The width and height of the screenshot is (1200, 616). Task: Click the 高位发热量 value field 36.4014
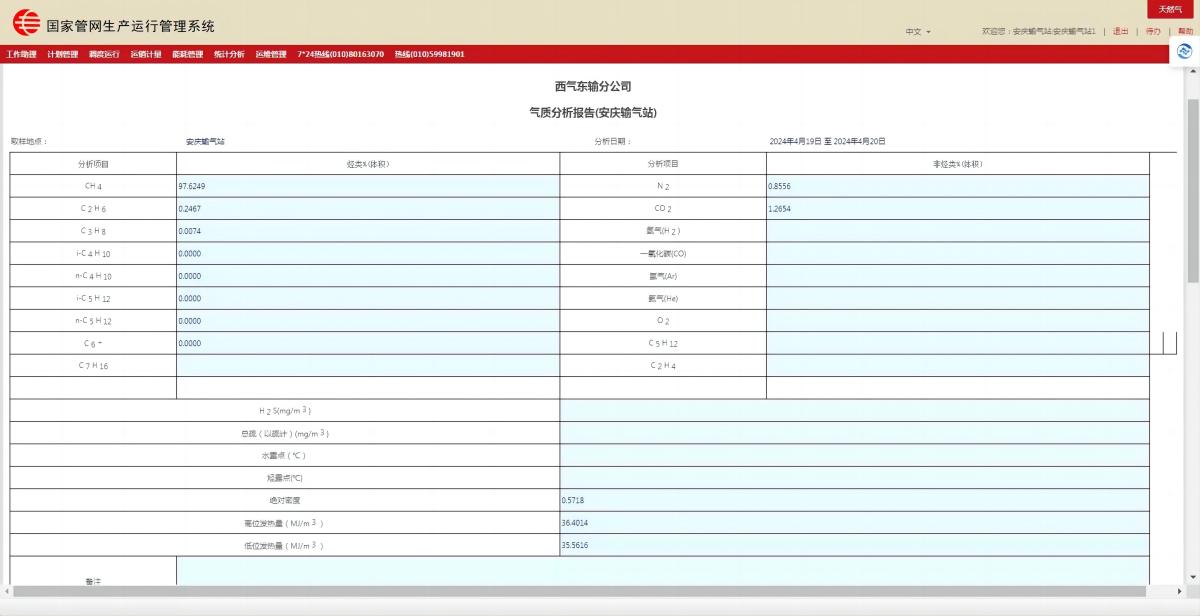[854, 523]
